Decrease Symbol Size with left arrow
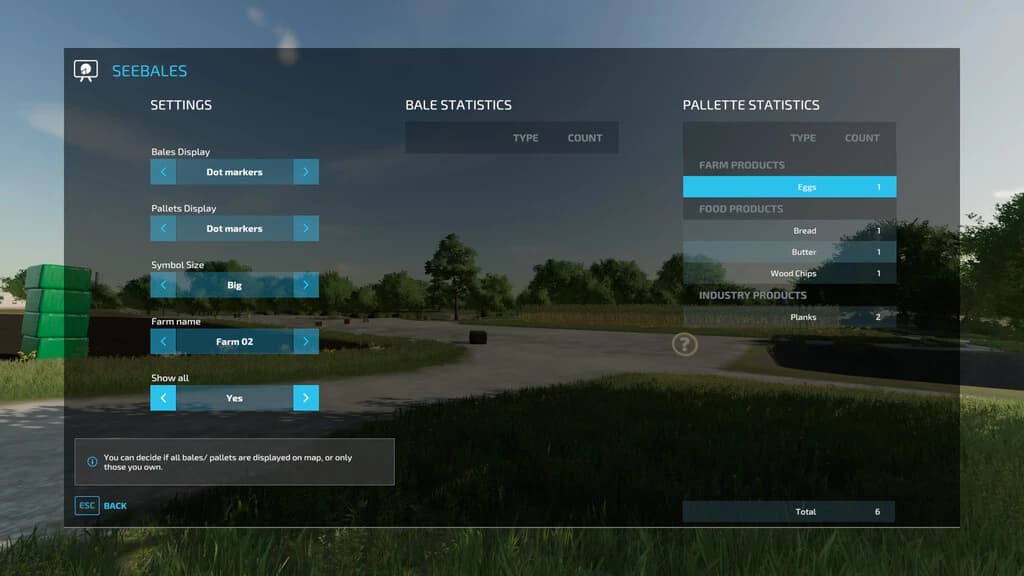 [163, 285]
